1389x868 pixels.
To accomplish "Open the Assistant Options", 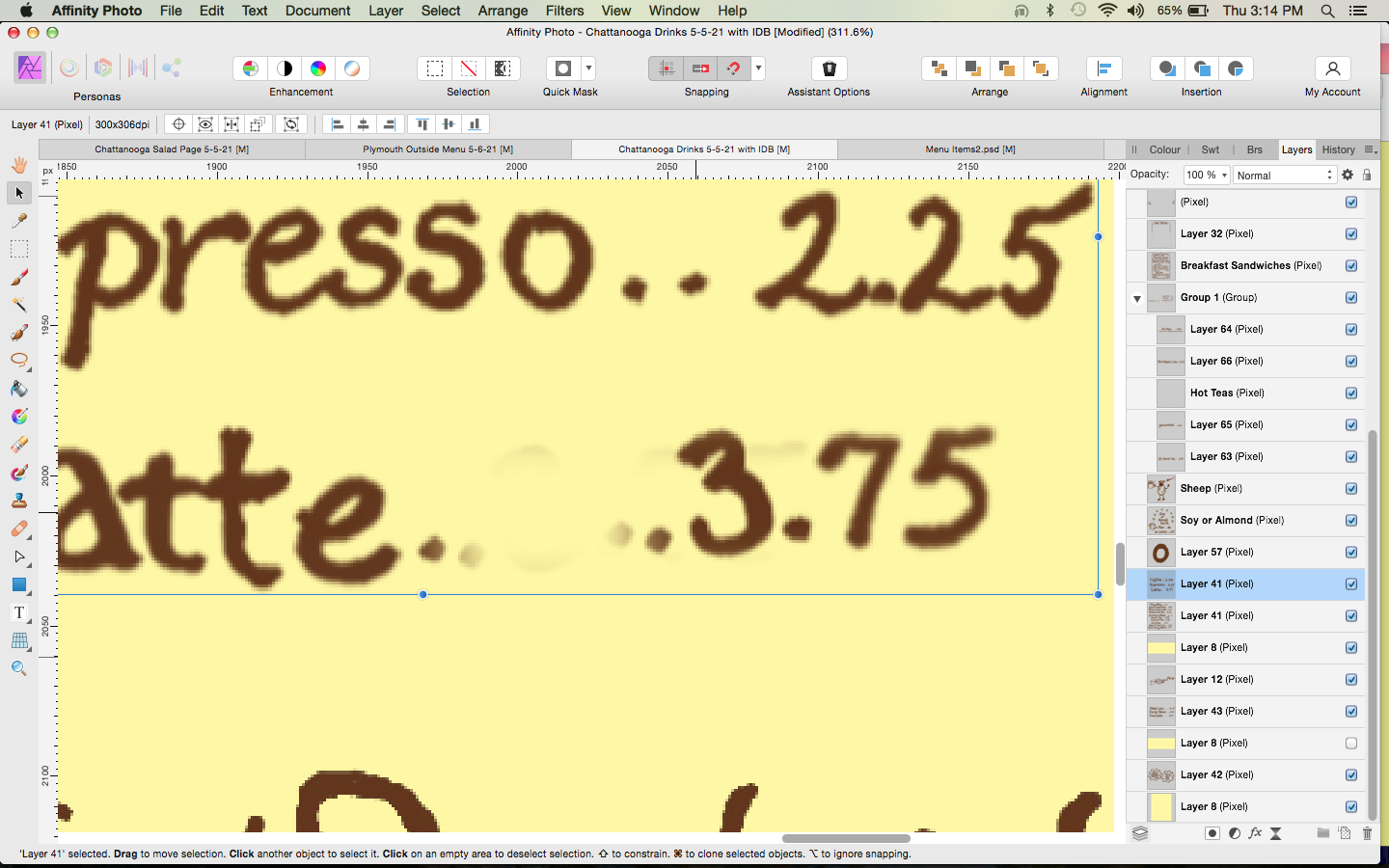I will click(829, 68).
